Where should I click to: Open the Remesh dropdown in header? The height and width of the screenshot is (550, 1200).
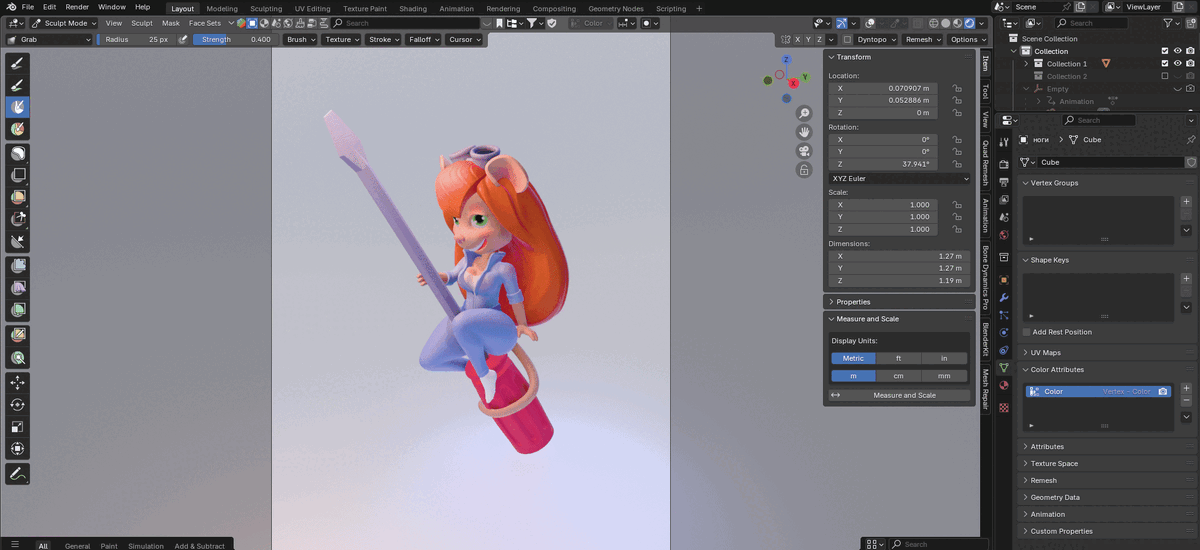coord(922,39)
